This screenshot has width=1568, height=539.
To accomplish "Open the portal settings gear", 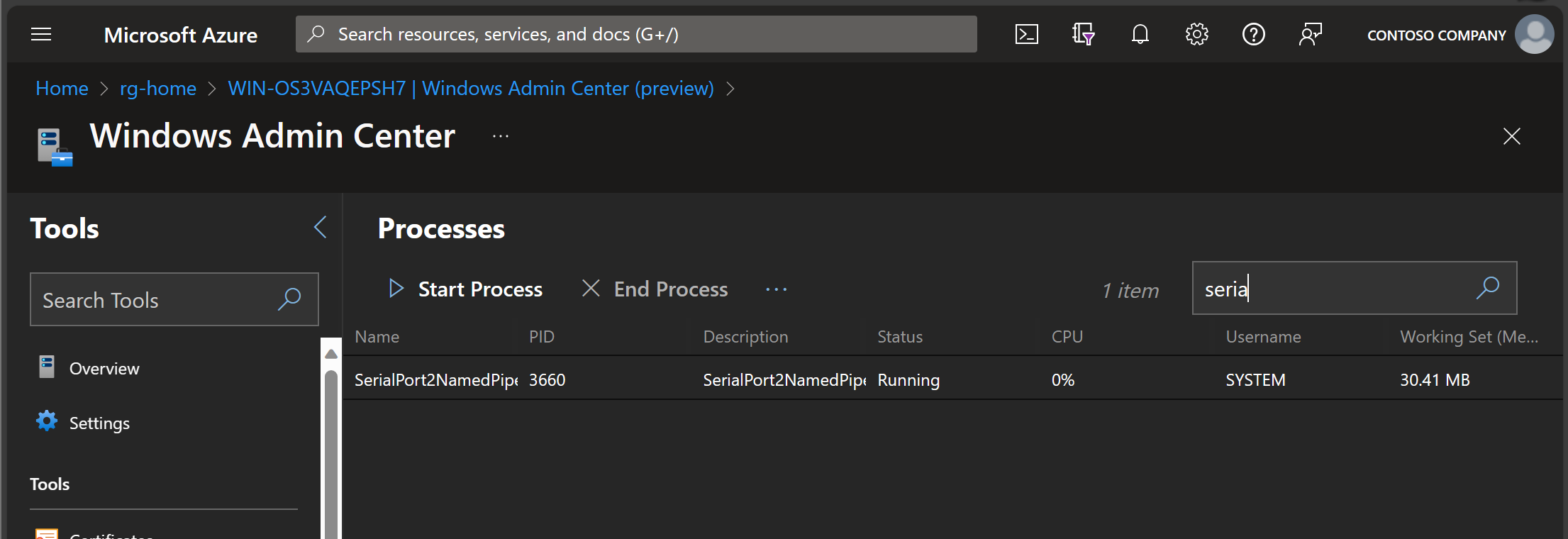I will pos(1196,34).
